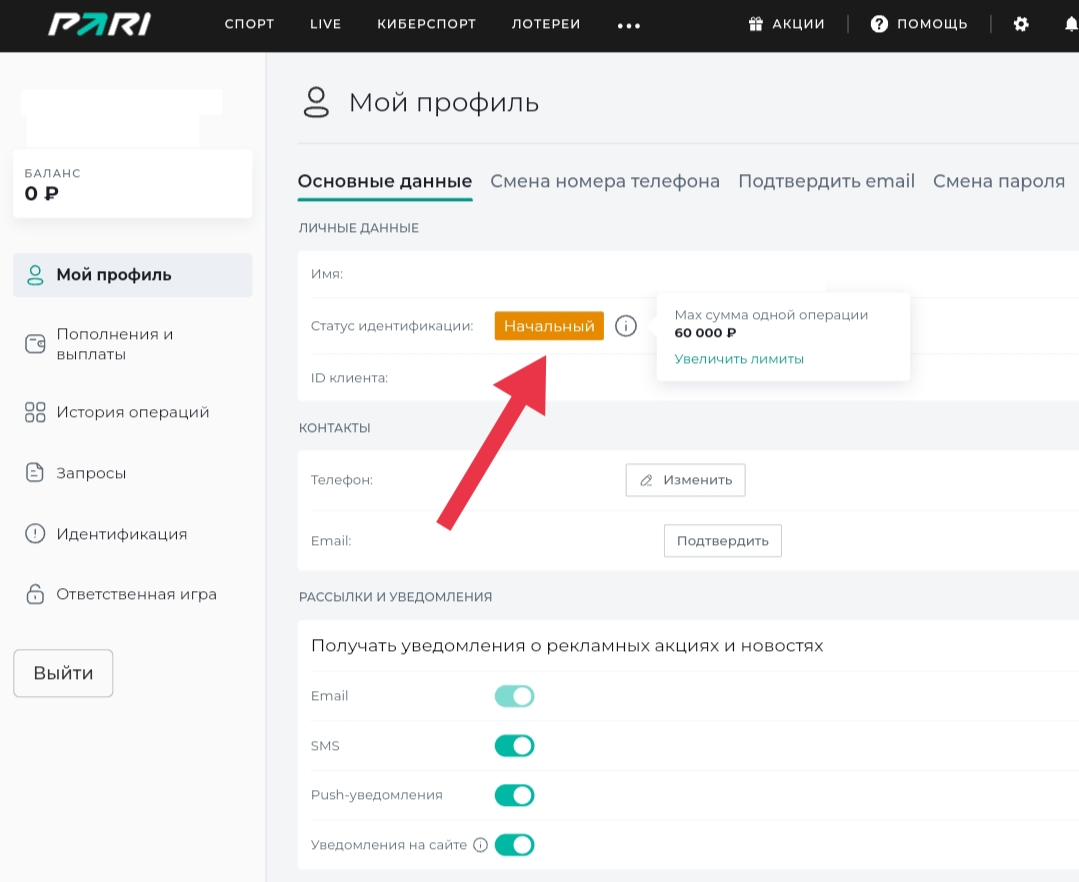The height and width of the screenshot is (882, 1079).
Task: Click the Выйти logout button
Action: (x=63, y=673)
